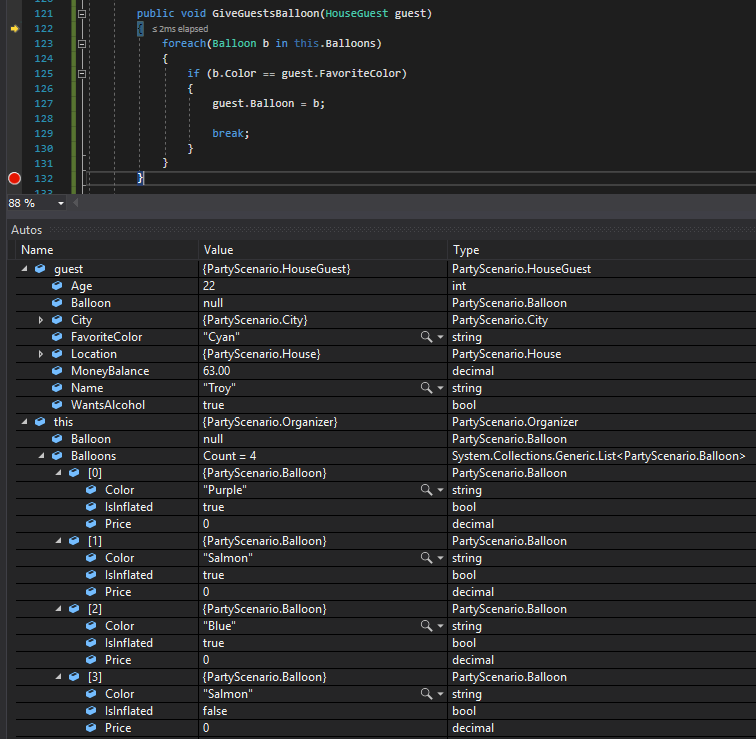Click the magnifier beside the "Blue" Color value
This screenshot has height=739, width=756.
point(427,626)
